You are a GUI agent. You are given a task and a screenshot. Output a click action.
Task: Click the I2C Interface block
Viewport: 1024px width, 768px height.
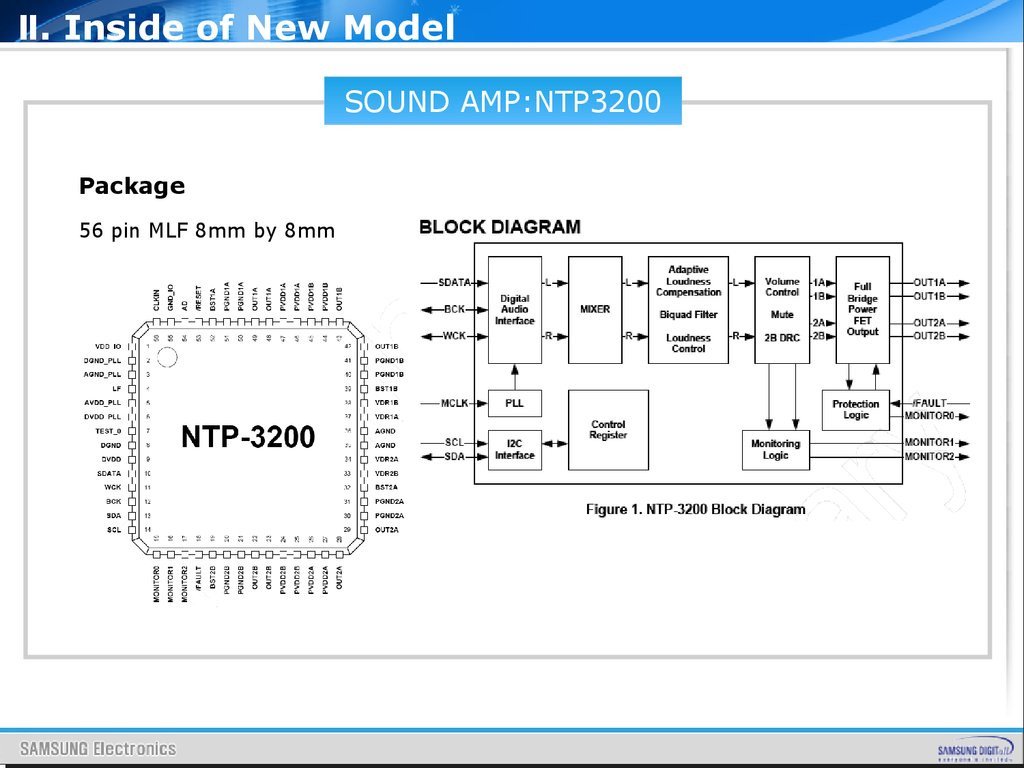click(x=514, y=449)
